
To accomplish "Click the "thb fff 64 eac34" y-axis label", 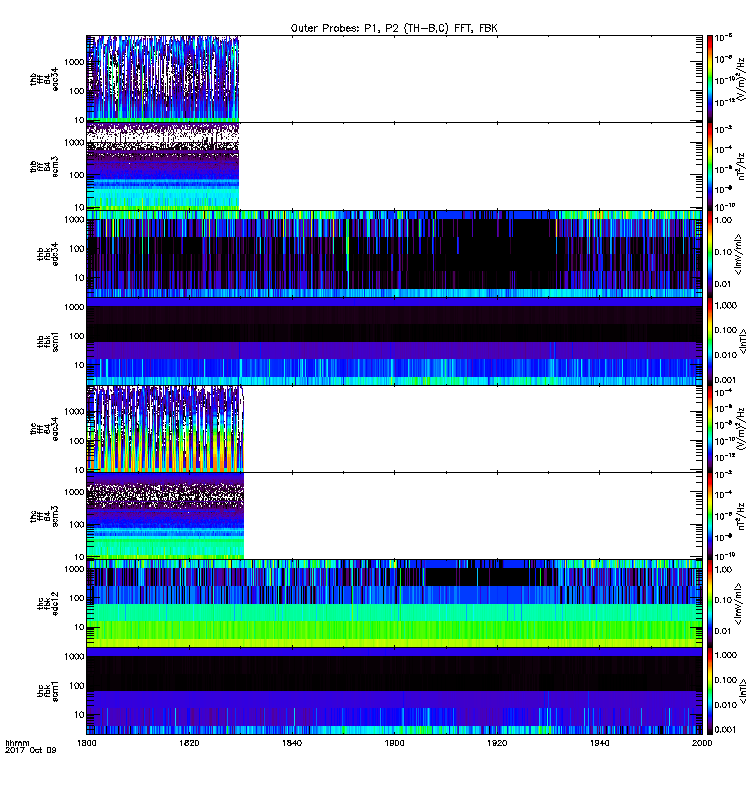I will pyautogui.click(x=44, y=79).
